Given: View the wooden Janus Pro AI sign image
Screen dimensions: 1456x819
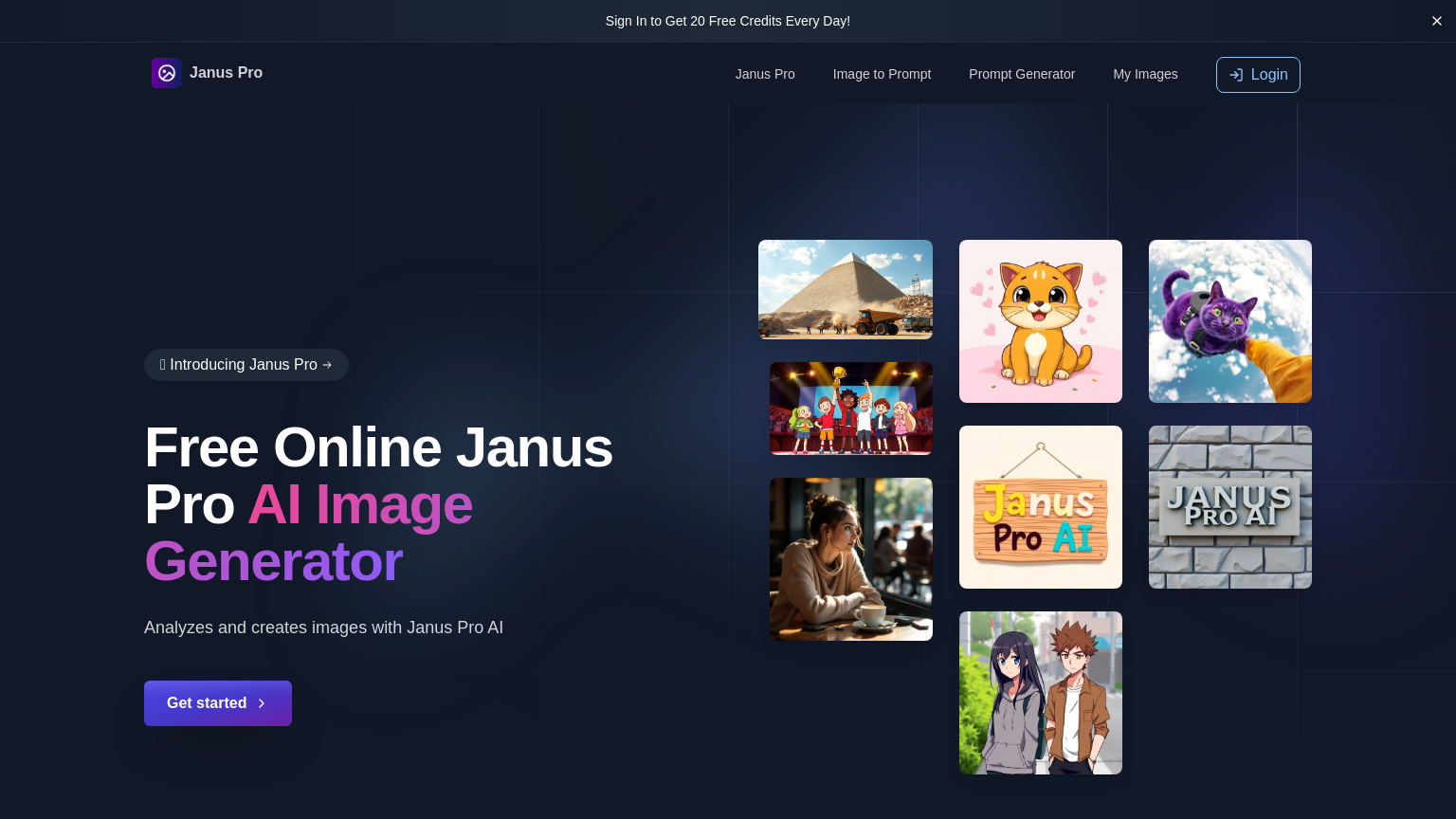Looking at the screenshot, I should (x=1041, y=506).
